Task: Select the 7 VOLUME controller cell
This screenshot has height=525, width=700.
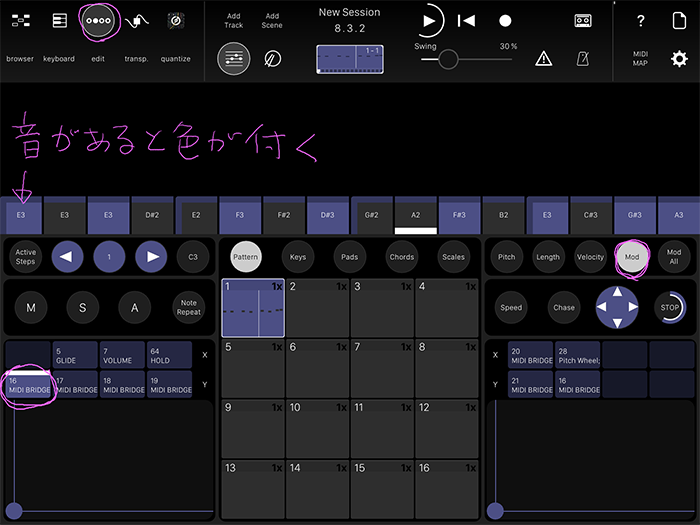Action: click(x=122, y=355)
